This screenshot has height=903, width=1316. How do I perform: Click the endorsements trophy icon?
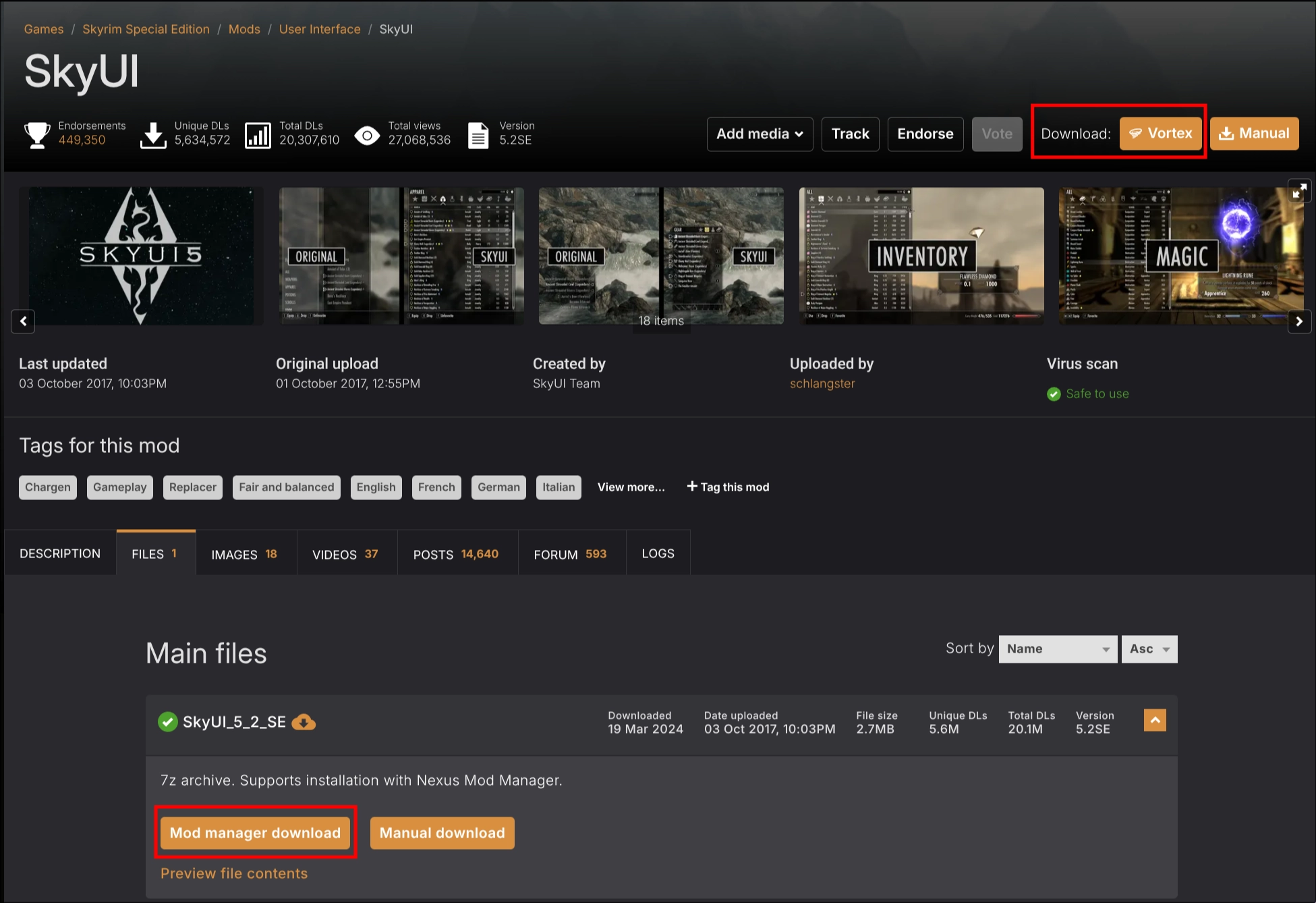pyautogui.click(x=37, y=134)
